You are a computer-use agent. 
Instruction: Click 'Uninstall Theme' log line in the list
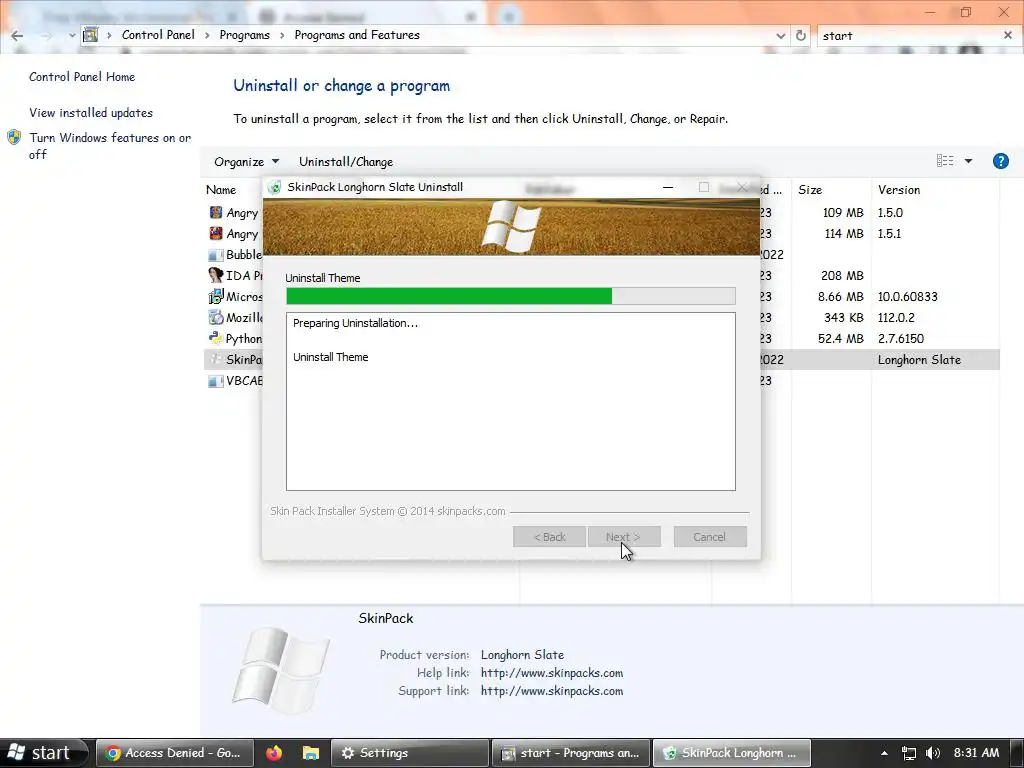pos(330,357)
